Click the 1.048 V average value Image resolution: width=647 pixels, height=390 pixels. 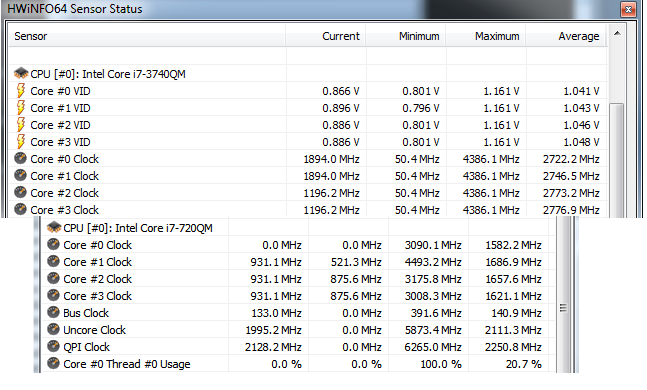click(x=581, y=142)
